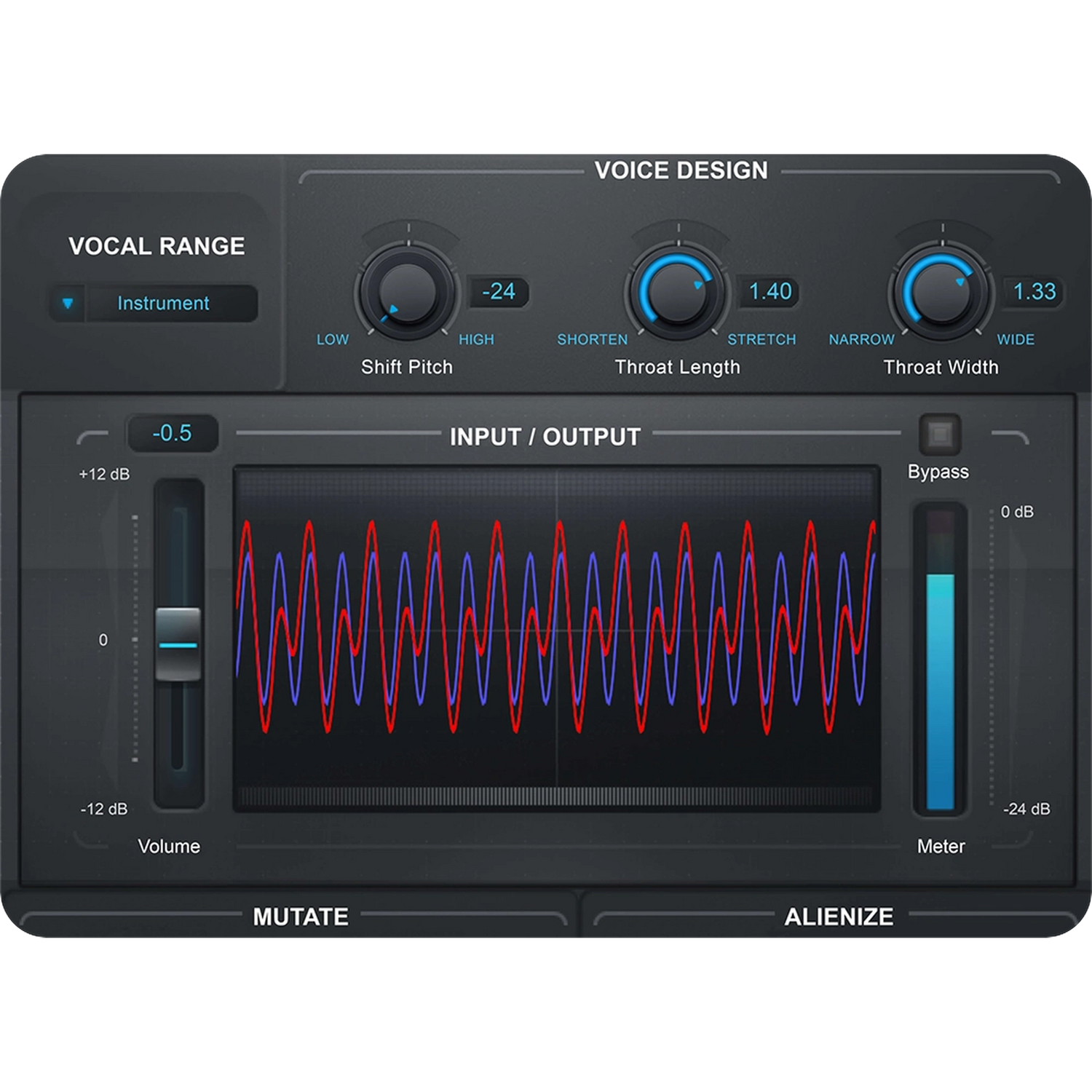
Task: Click the Shift Pitch value field showing -24
Action: click(499, 292)
